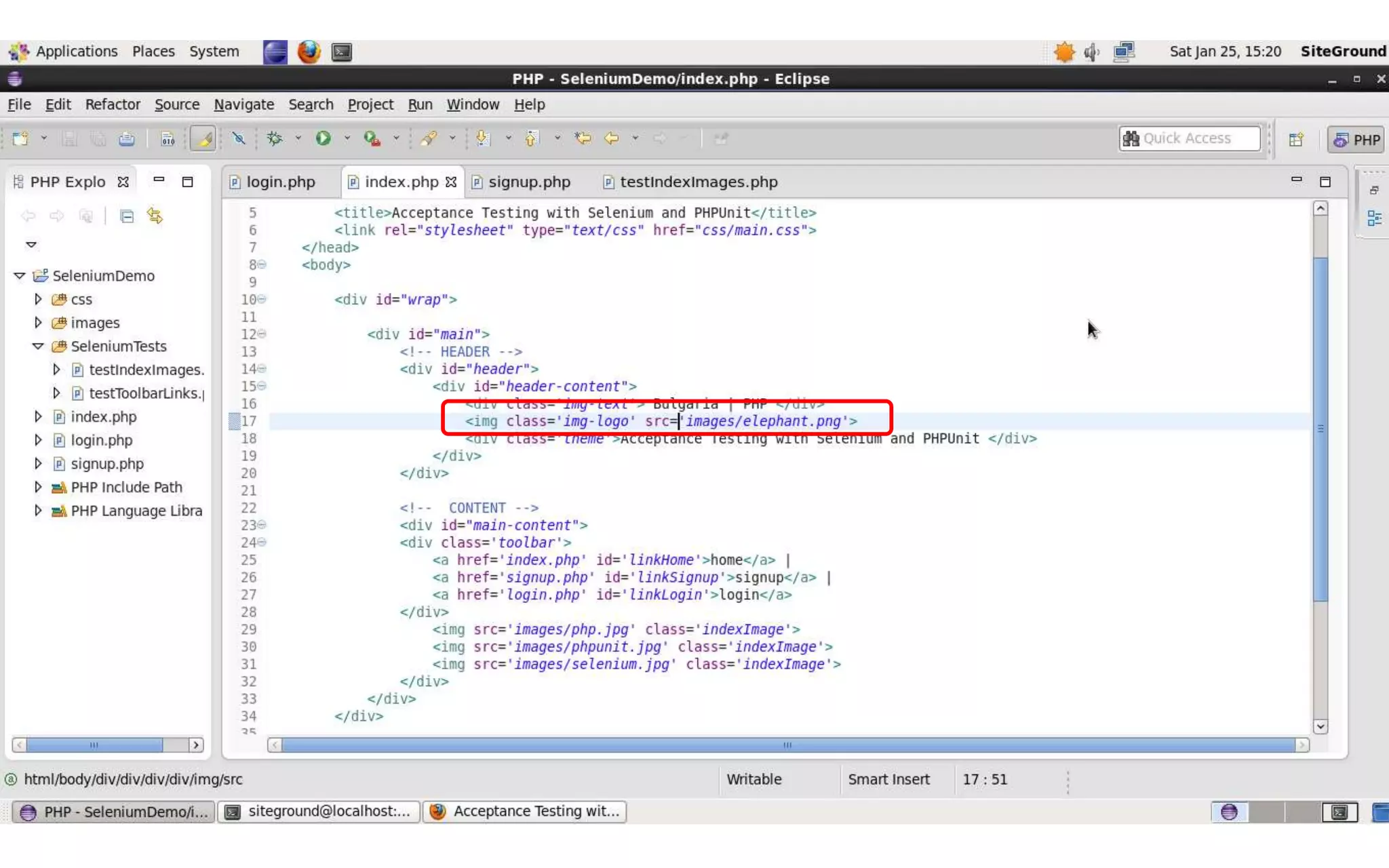Click the green Run button
The width and height of the screenshot is (1389, 868).
(323, 138)
